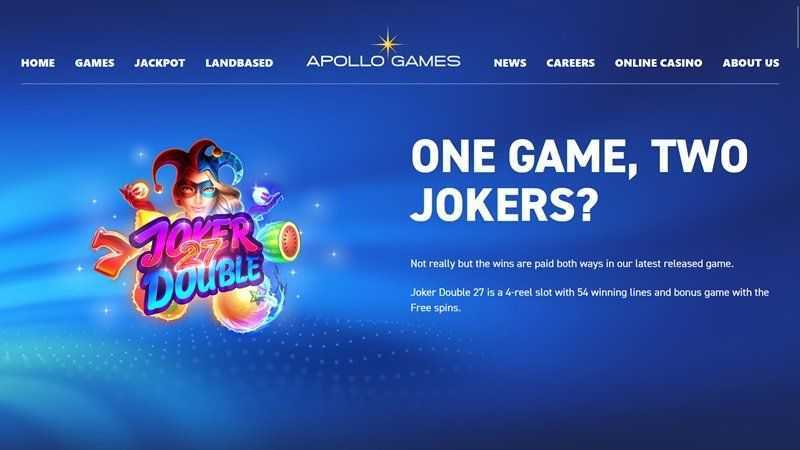Screen dimensions: 800x450
Task: Click the watermelon slice symbol
Action: [x=284, y=241]
